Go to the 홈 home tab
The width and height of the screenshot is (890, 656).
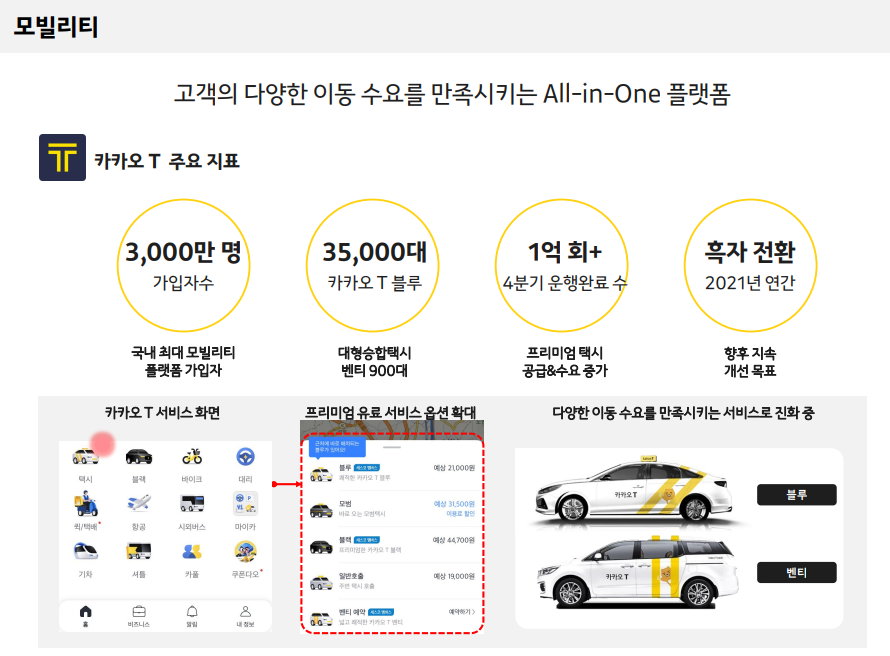click(85, 615)
